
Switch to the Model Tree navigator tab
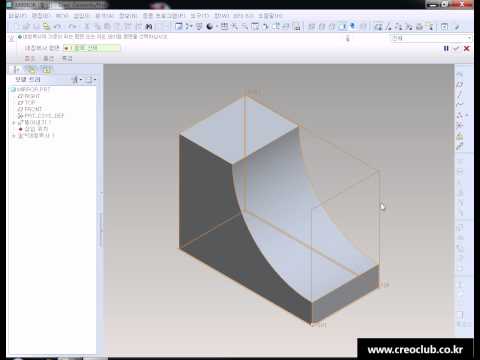(15, 70)
